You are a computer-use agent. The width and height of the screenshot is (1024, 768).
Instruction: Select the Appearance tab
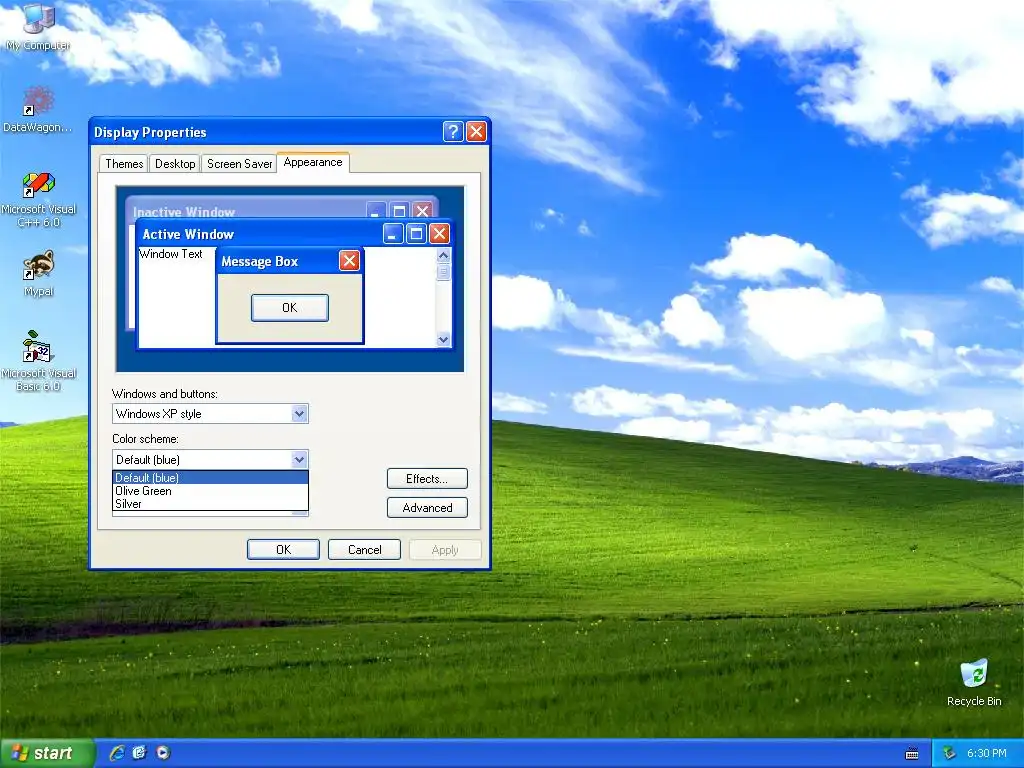[x=313, y=163]
